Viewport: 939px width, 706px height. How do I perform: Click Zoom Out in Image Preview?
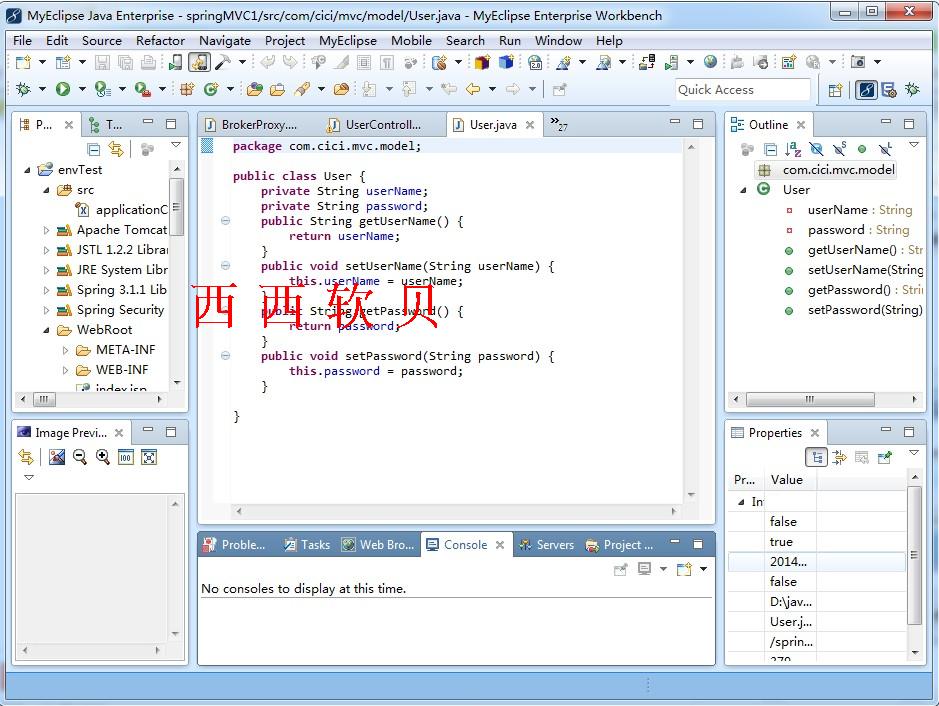coord(80,457)
